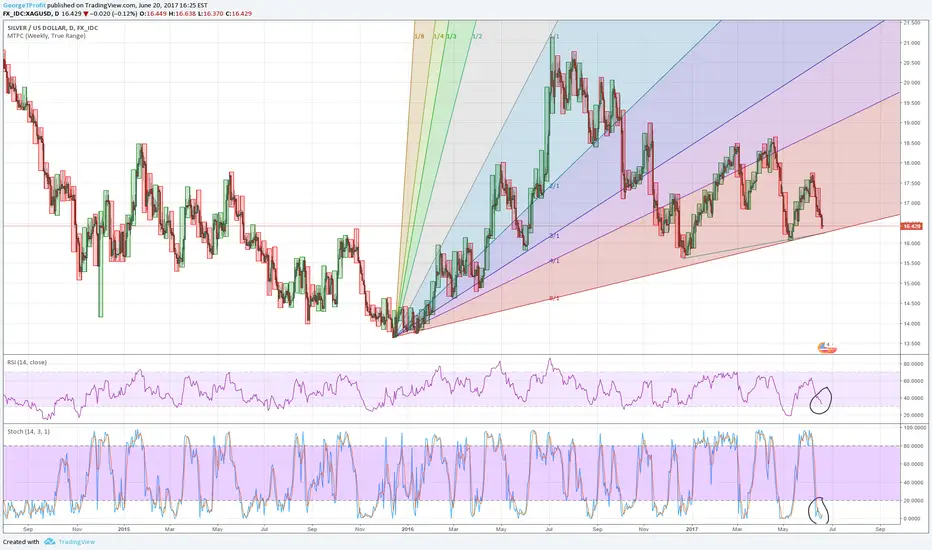Click the events badge icon on chart
Image resolution: width=932 pixels, height=550 pixels.
[x=826, y=347]
